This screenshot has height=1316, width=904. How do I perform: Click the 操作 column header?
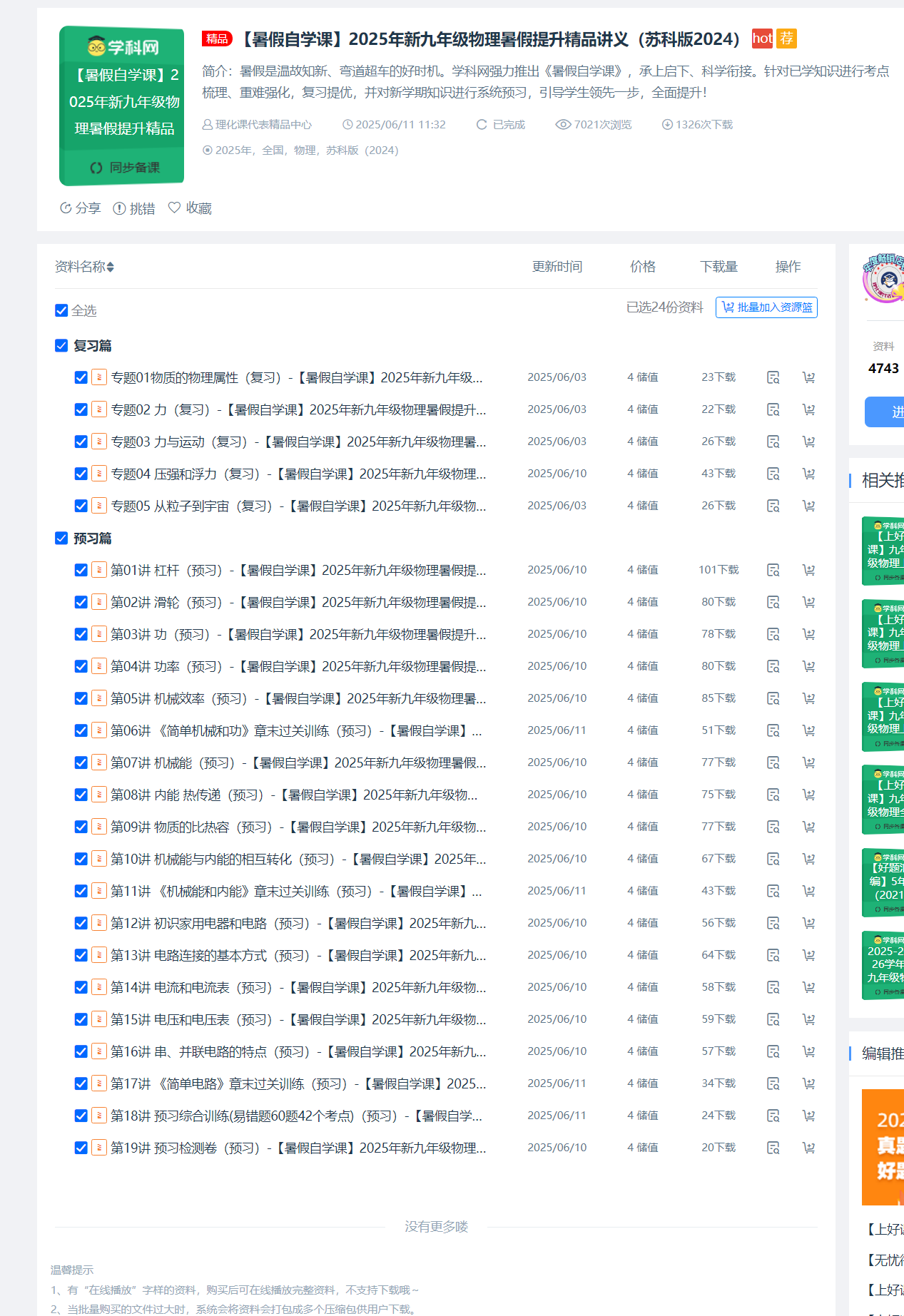(x=788, y=267)
